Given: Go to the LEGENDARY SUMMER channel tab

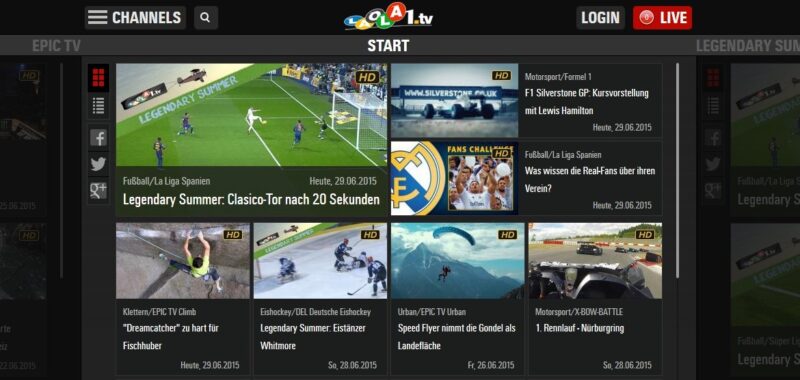Looking at the screenshot, I should [x=747, y=46].
